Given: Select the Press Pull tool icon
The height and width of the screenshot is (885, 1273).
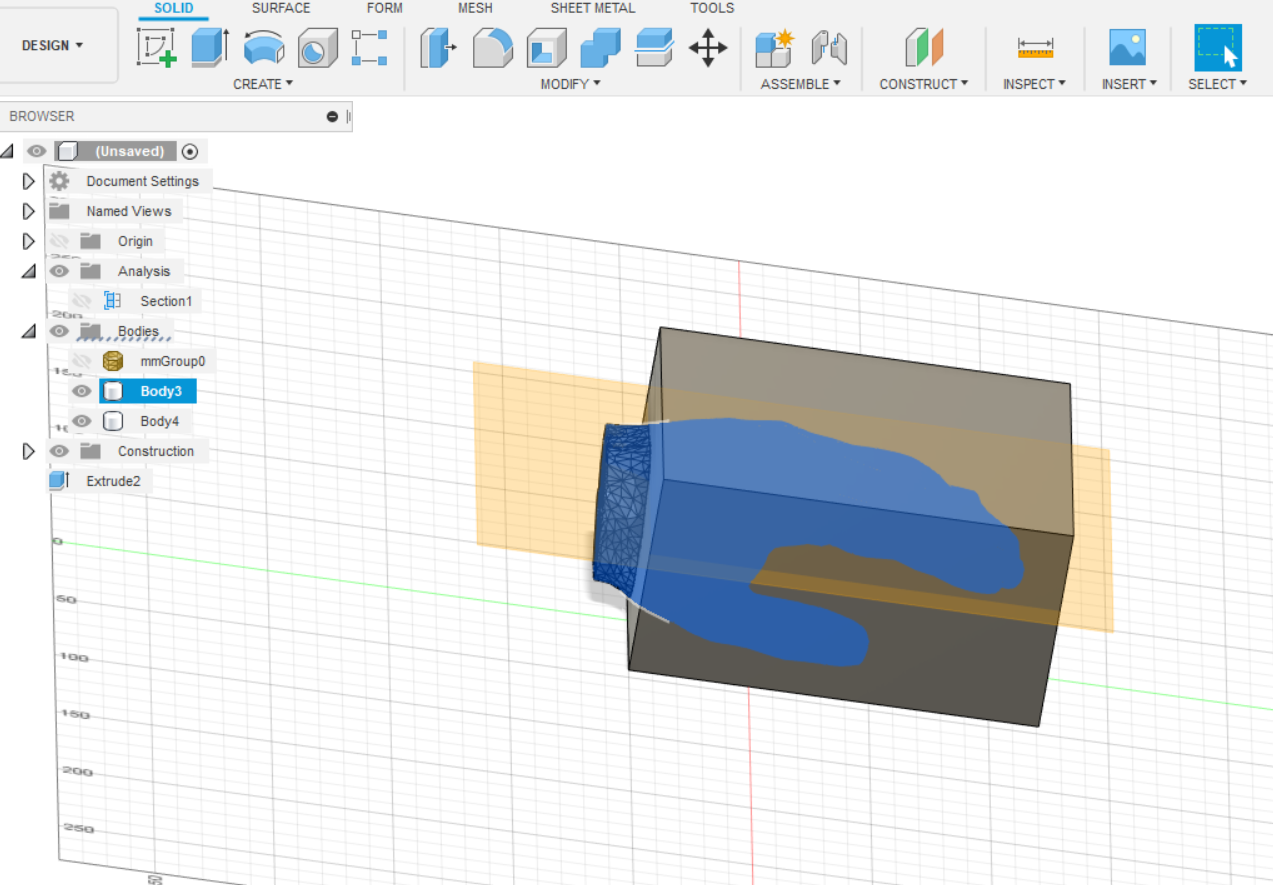Looking at the screenshot, I should [x=438, y=48].
